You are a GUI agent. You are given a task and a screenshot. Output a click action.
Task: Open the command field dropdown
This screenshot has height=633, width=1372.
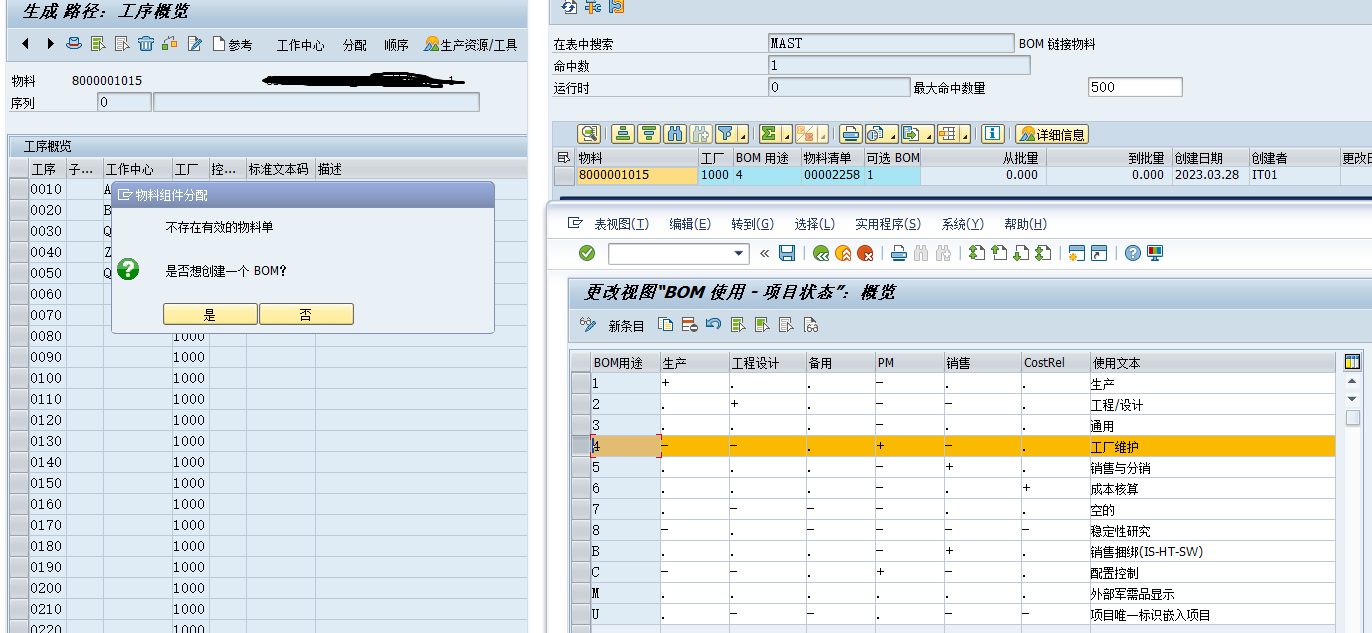click(740, 253)
